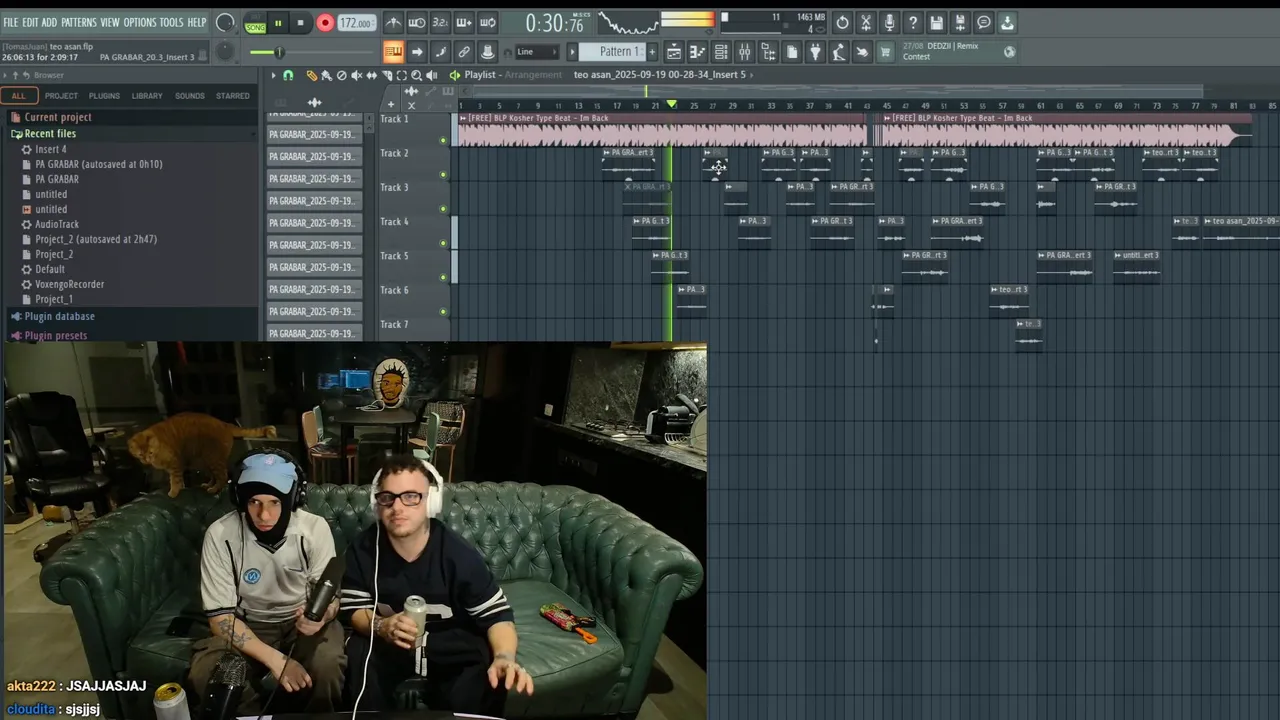
Task: Click the render as audio icon
Action: [x=960, y=22]
